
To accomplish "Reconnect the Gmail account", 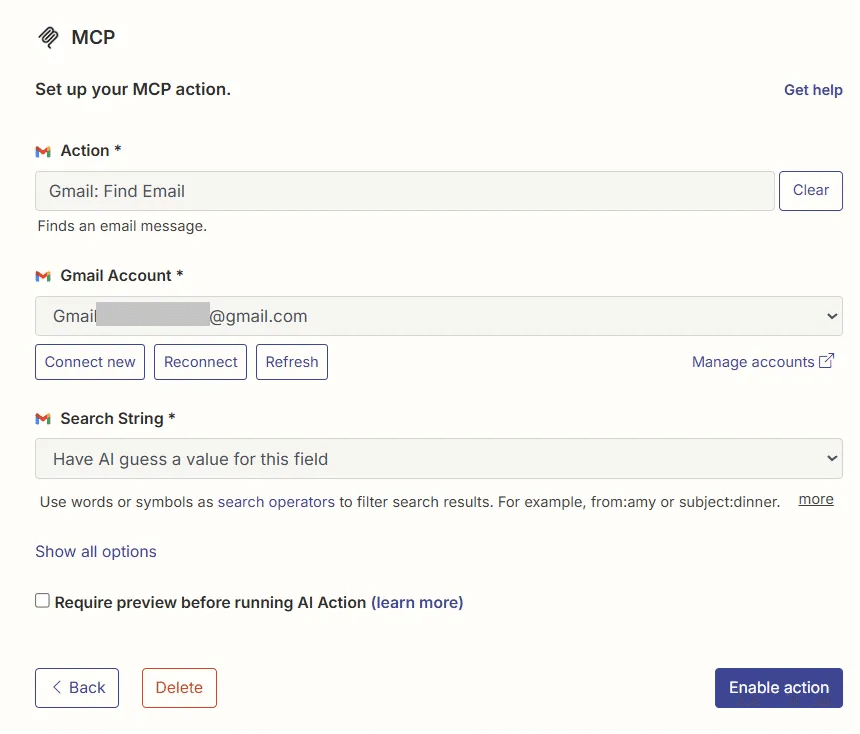I will point(200,361).
